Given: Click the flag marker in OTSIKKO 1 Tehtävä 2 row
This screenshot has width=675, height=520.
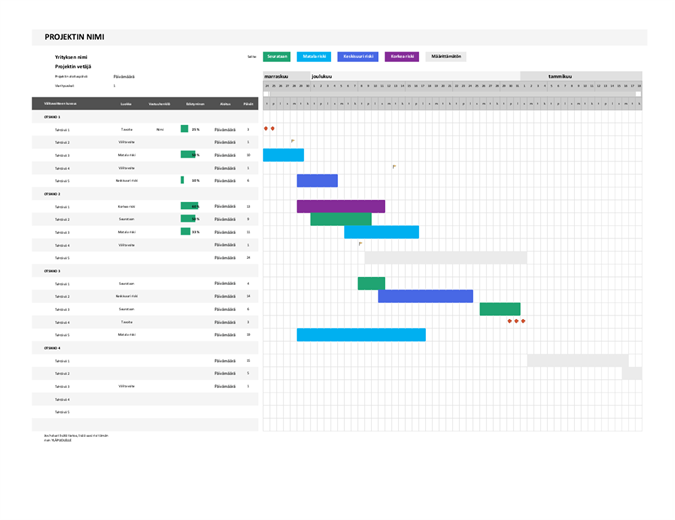Looking at the screenshot, I should click(292, 141).
